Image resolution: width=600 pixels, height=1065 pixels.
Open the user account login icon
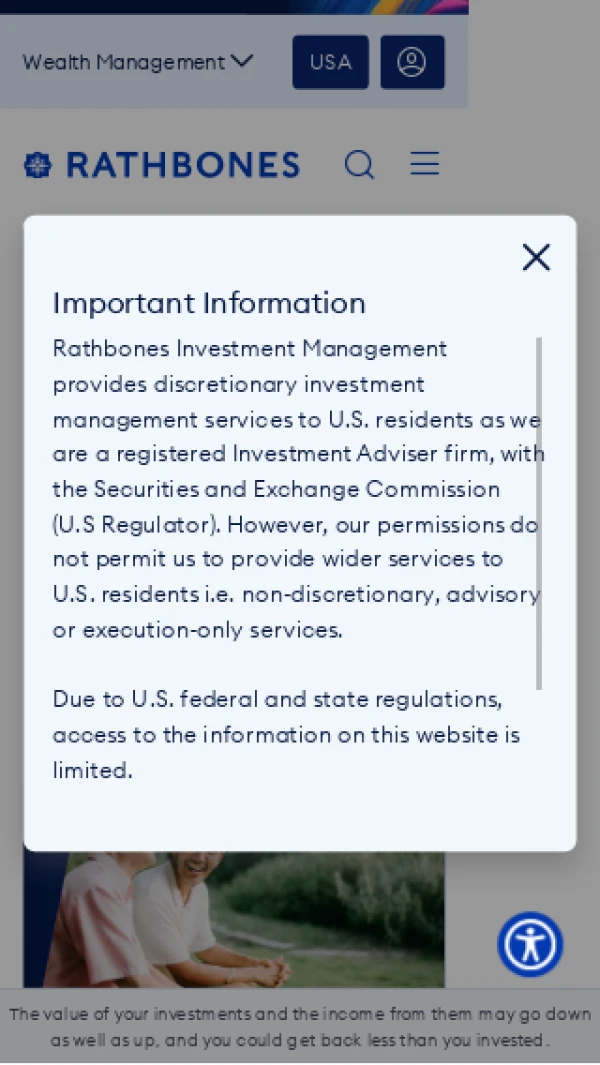pos(412,62)
